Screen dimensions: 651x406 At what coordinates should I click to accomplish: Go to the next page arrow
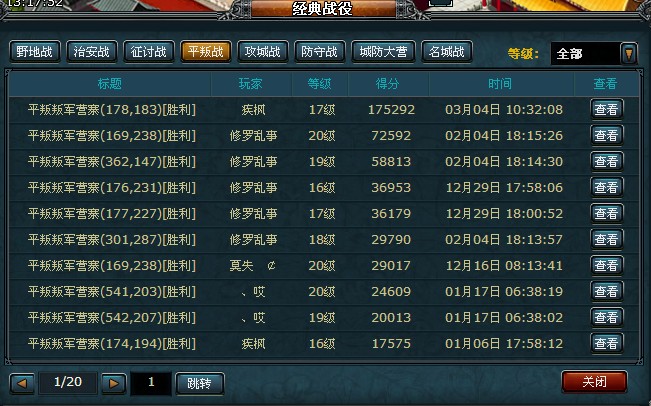pos(114,383)
